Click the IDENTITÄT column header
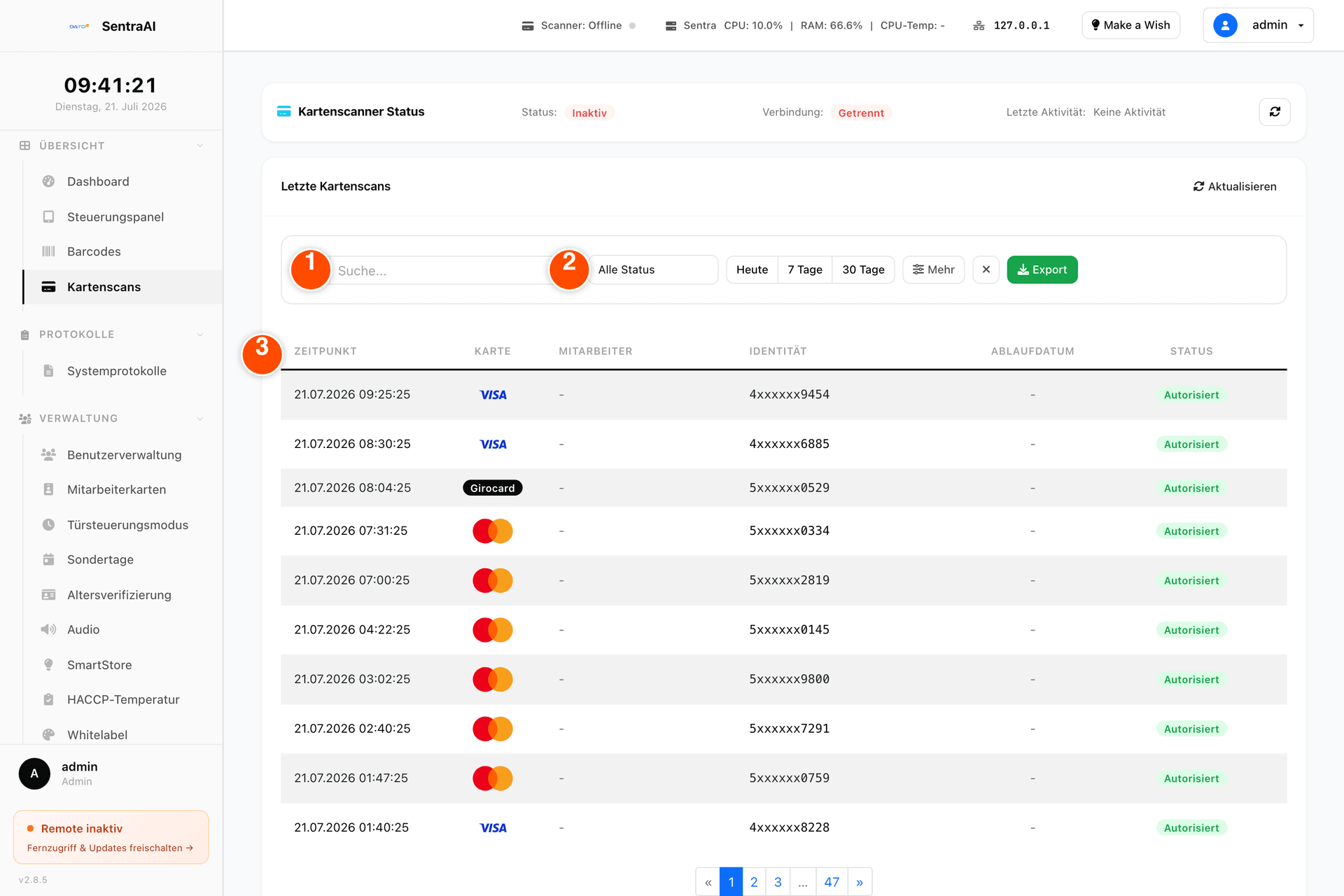The width and height of the screenshot is (1344, 896). click(x=778, y=351)
